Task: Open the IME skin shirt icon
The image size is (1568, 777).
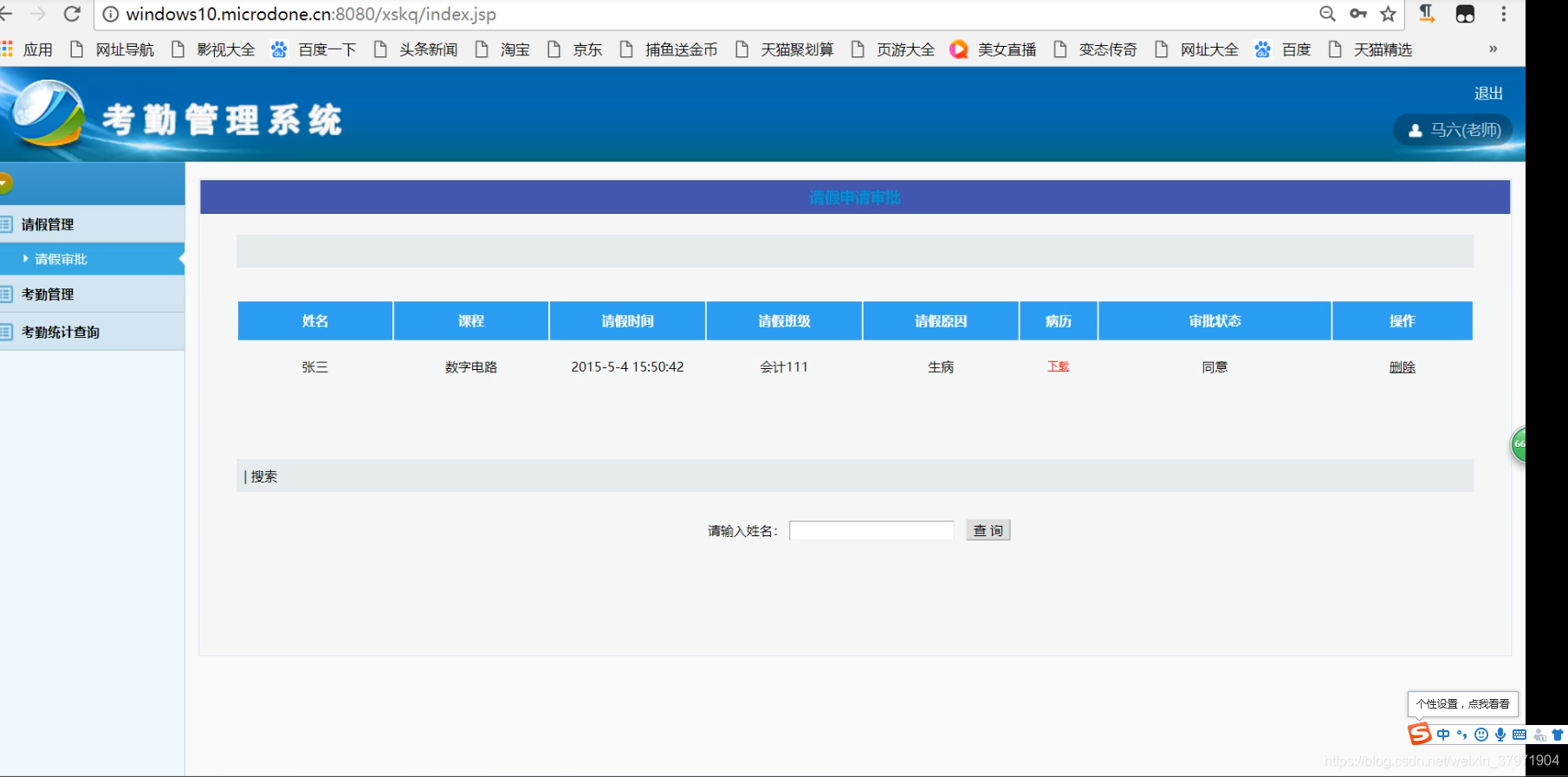Action: click(x=1558, y=735)
